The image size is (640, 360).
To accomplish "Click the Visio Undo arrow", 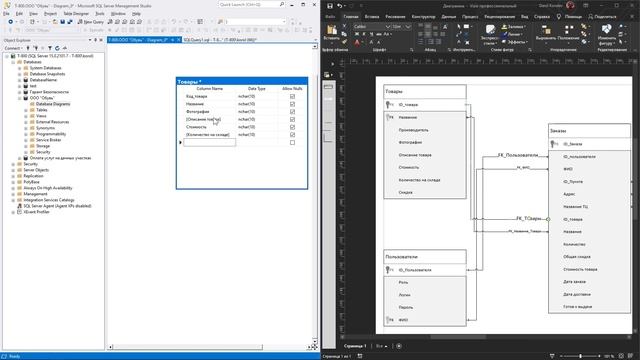I will (339, 6).
